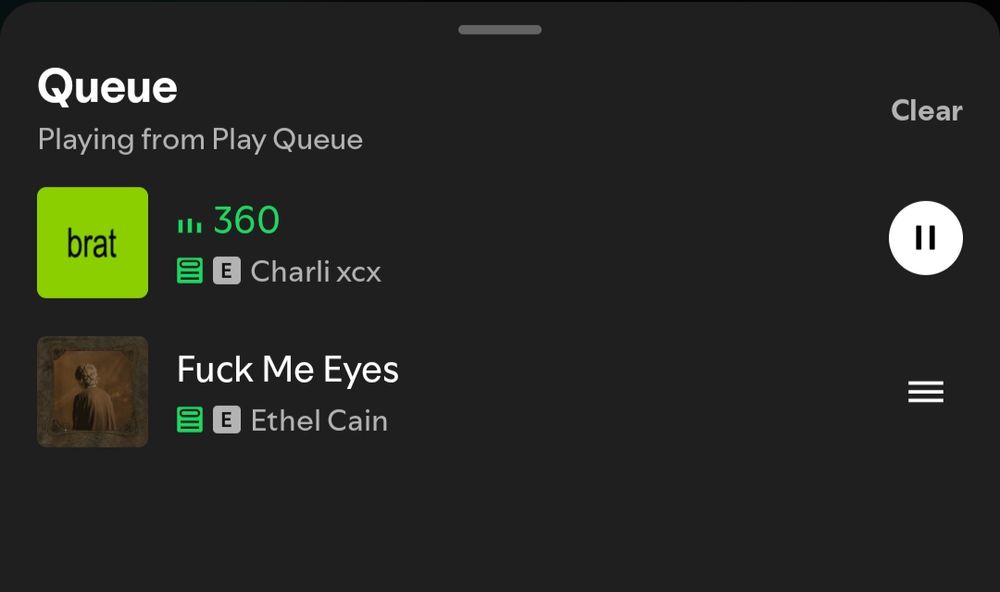Collapse the queue sheet using the top handle
Image resolution: width=1000 pixels, height=592 pixels.
(x=498, y=29)
